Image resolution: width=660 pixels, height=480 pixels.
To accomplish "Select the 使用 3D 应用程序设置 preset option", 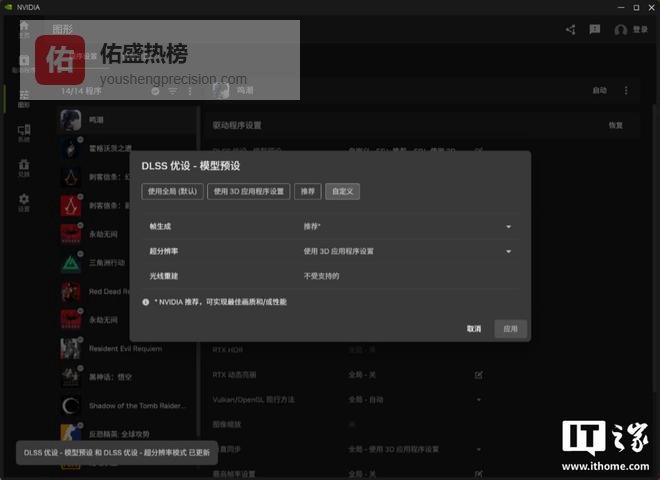I will 248,191.
